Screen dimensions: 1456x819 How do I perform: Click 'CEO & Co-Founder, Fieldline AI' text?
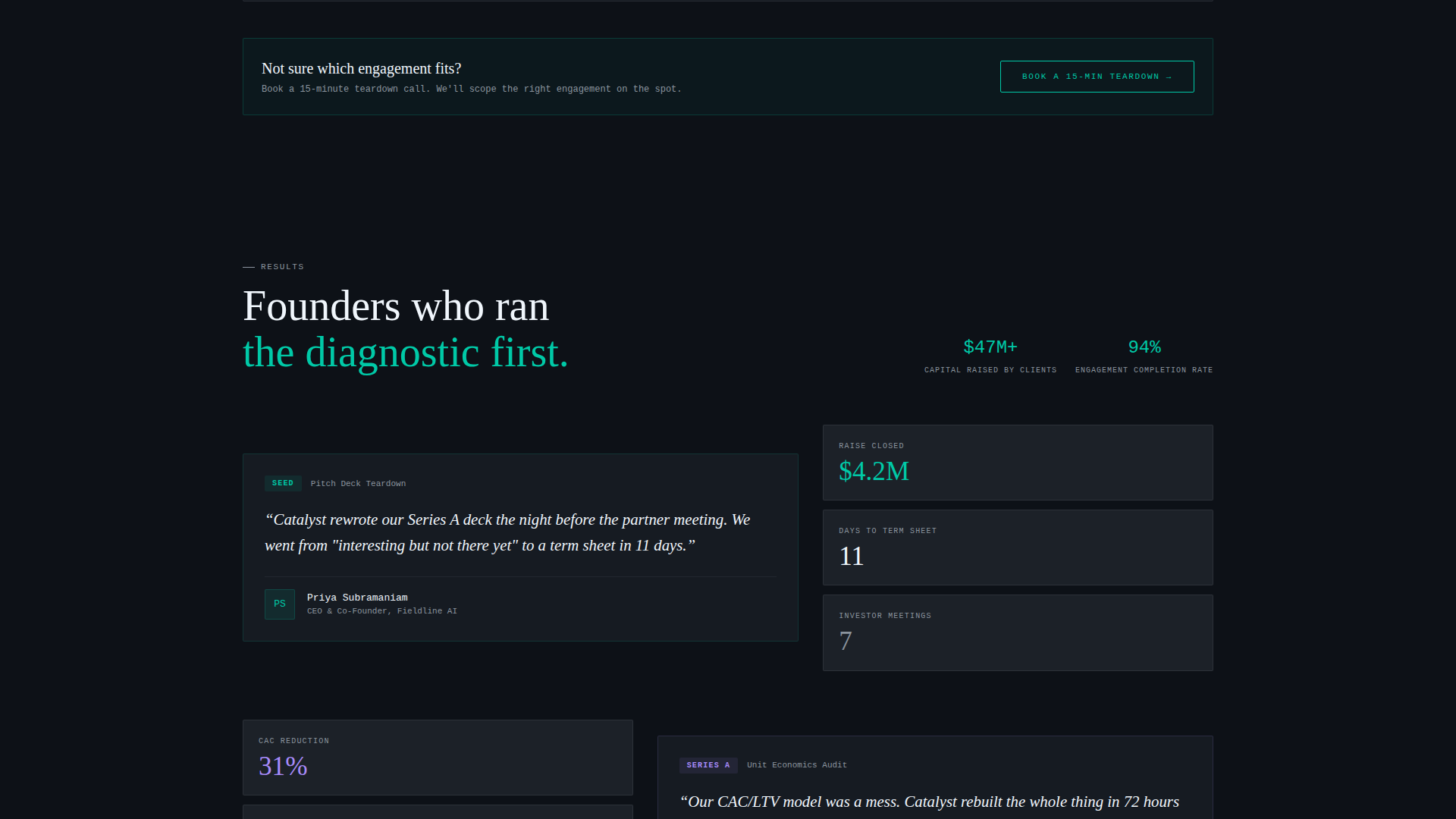click(x=382, y=611)
